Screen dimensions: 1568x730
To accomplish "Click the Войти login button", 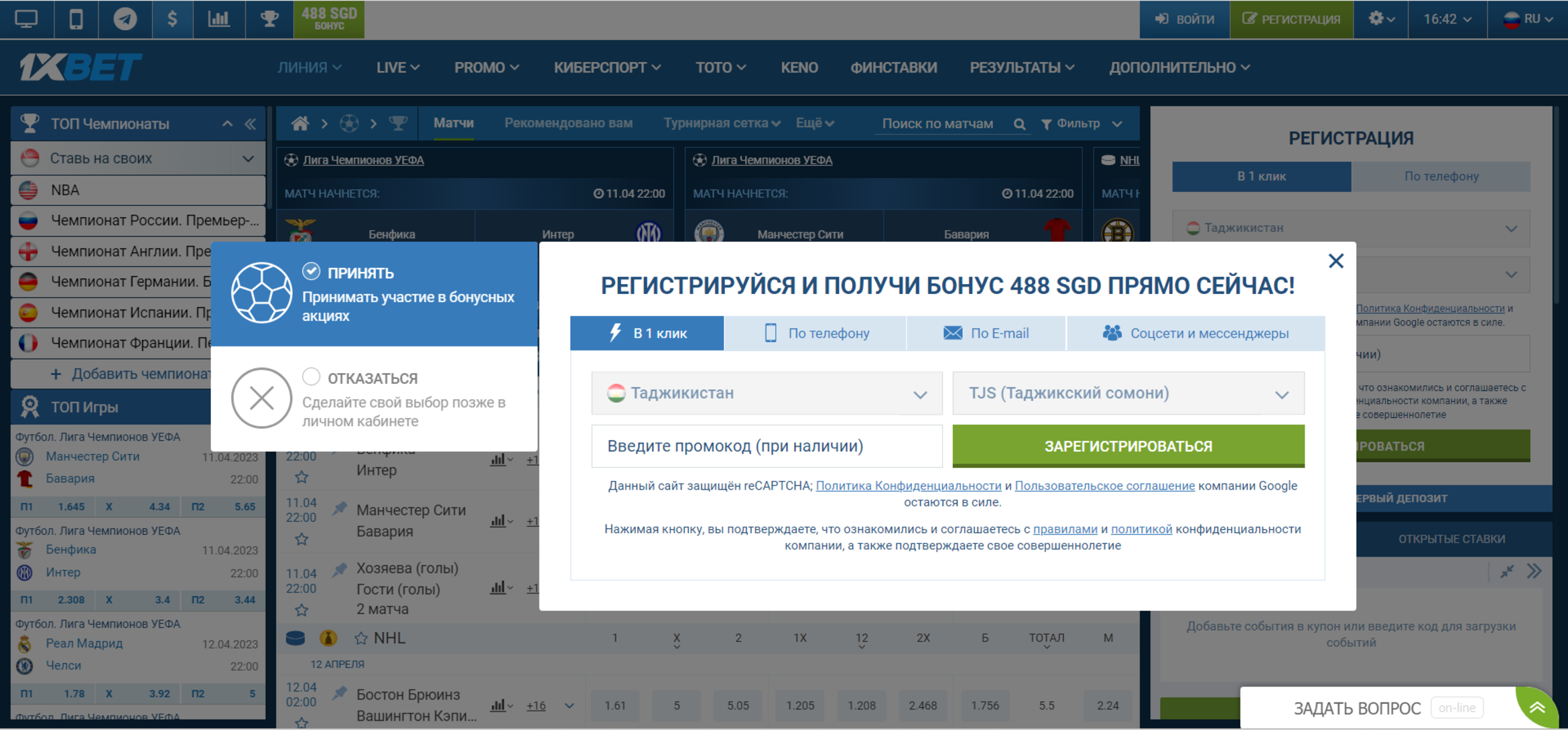I will click(x=1185, y=19).
